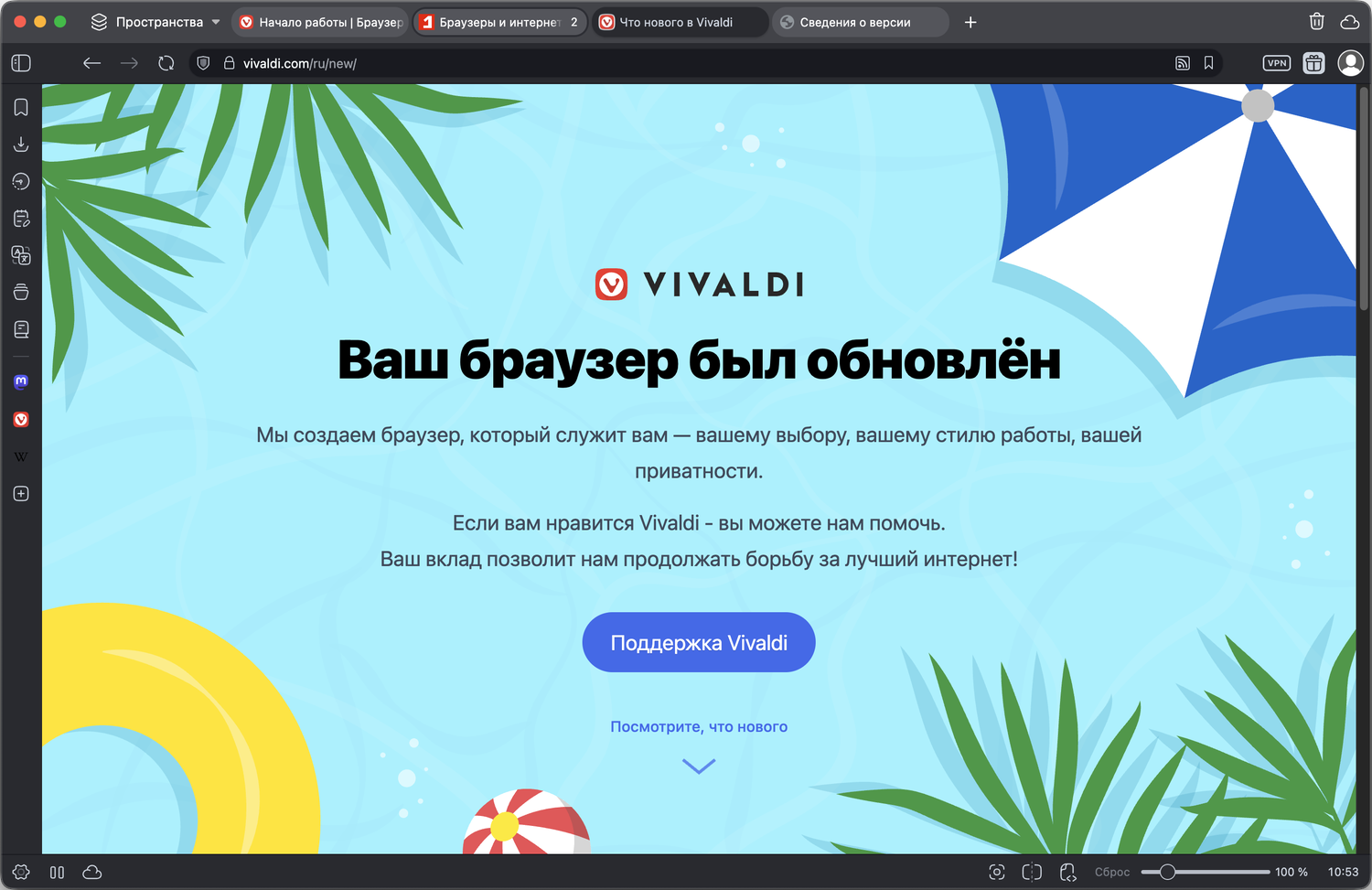Show closed tabs trash
This screenshot has width=1372, height=890.
(1316, 22)
